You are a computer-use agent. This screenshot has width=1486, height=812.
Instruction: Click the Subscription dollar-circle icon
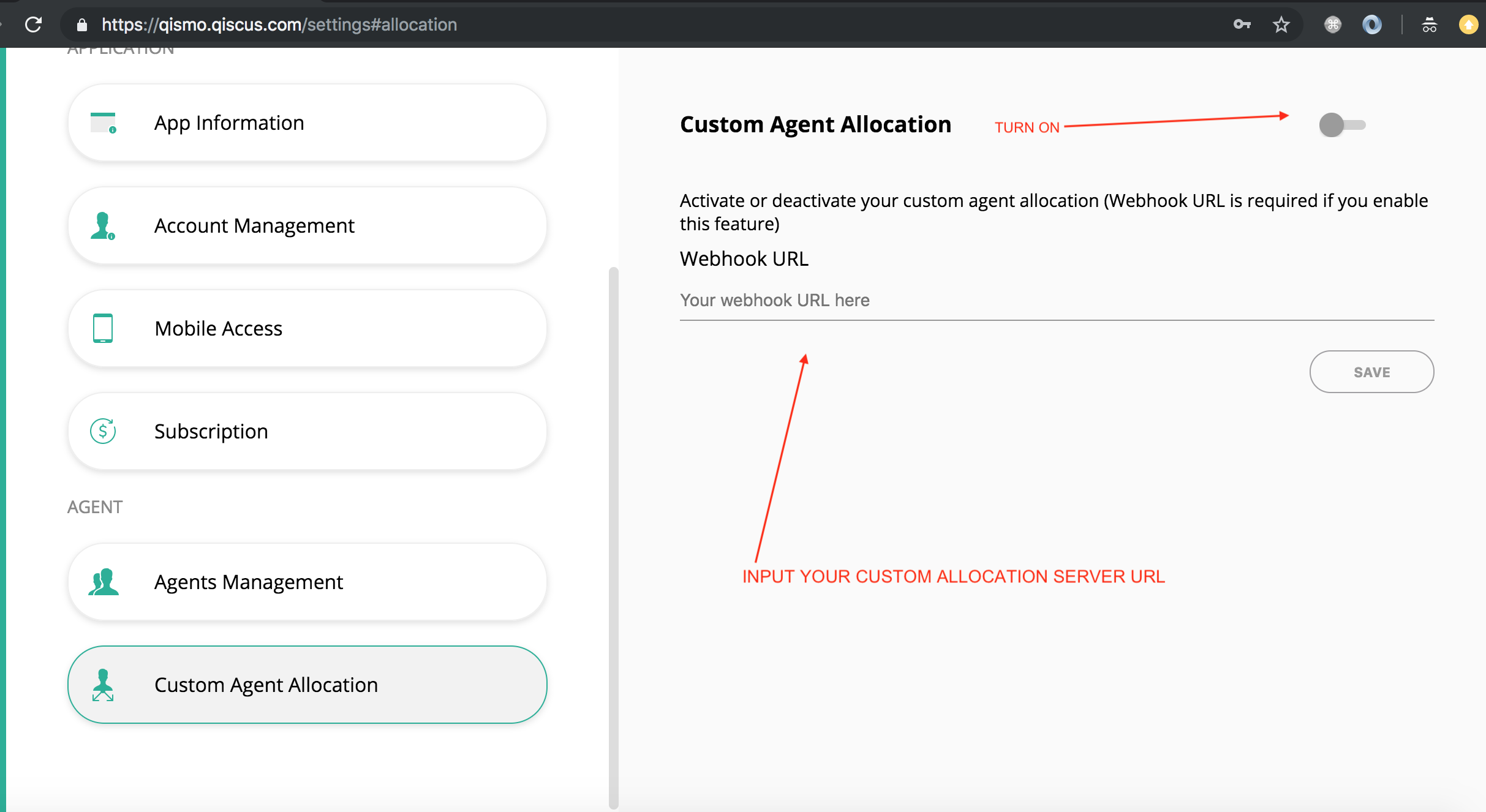(x=103, y=432)
